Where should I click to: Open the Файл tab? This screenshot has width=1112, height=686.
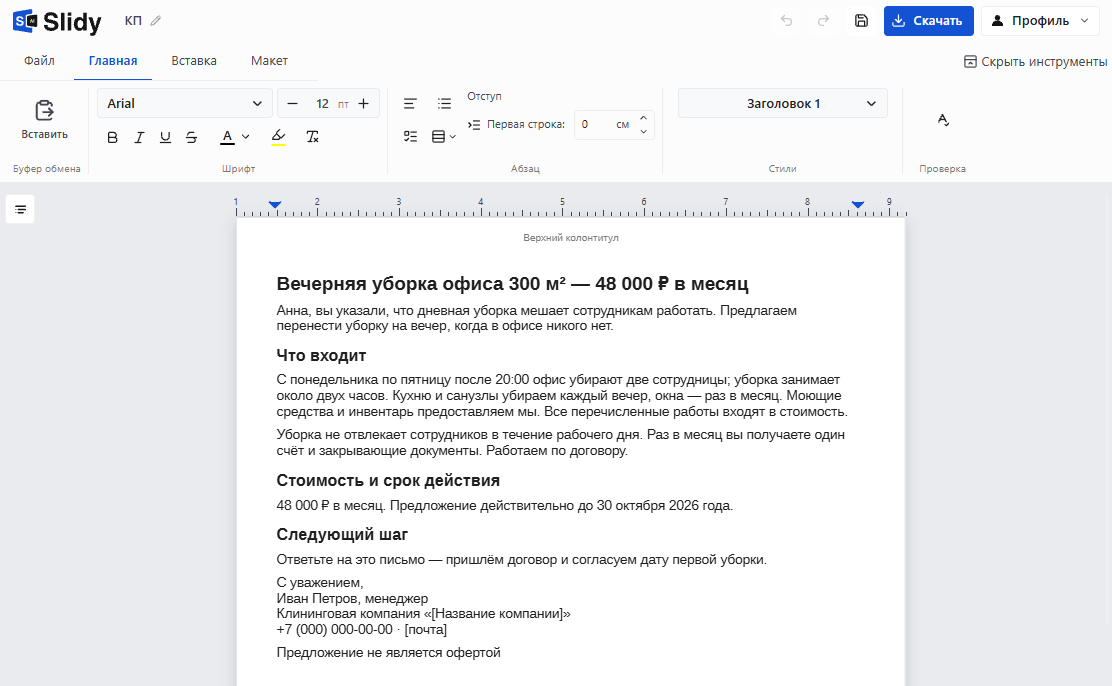click(x=39, y=61)
